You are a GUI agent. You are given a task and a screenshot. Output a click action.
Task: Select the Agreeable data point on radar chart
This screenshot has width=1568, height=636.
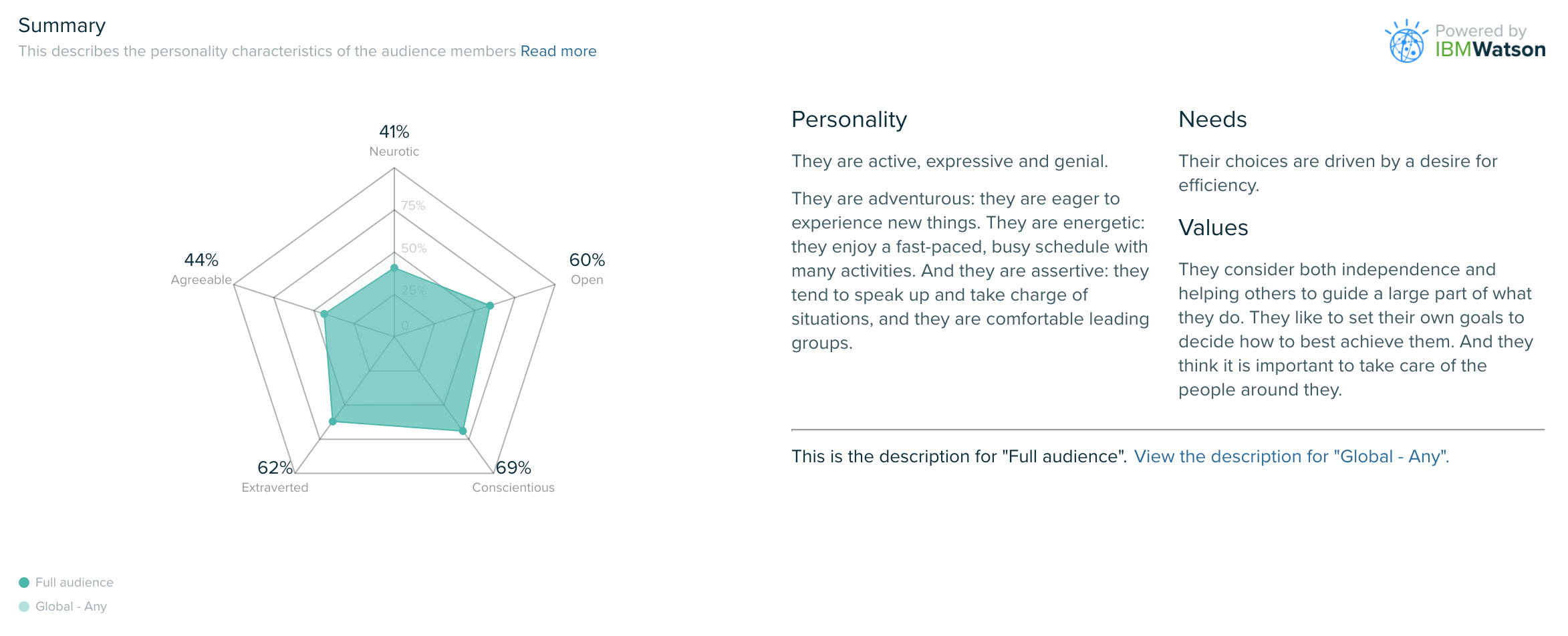click(x=324, y=314)
